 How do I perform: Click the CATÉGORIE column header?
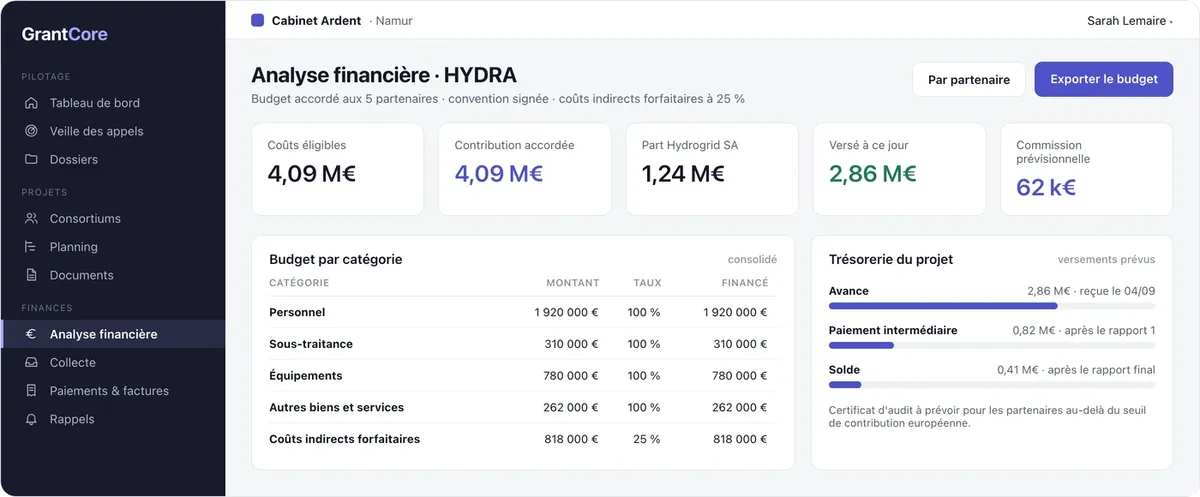299,283
